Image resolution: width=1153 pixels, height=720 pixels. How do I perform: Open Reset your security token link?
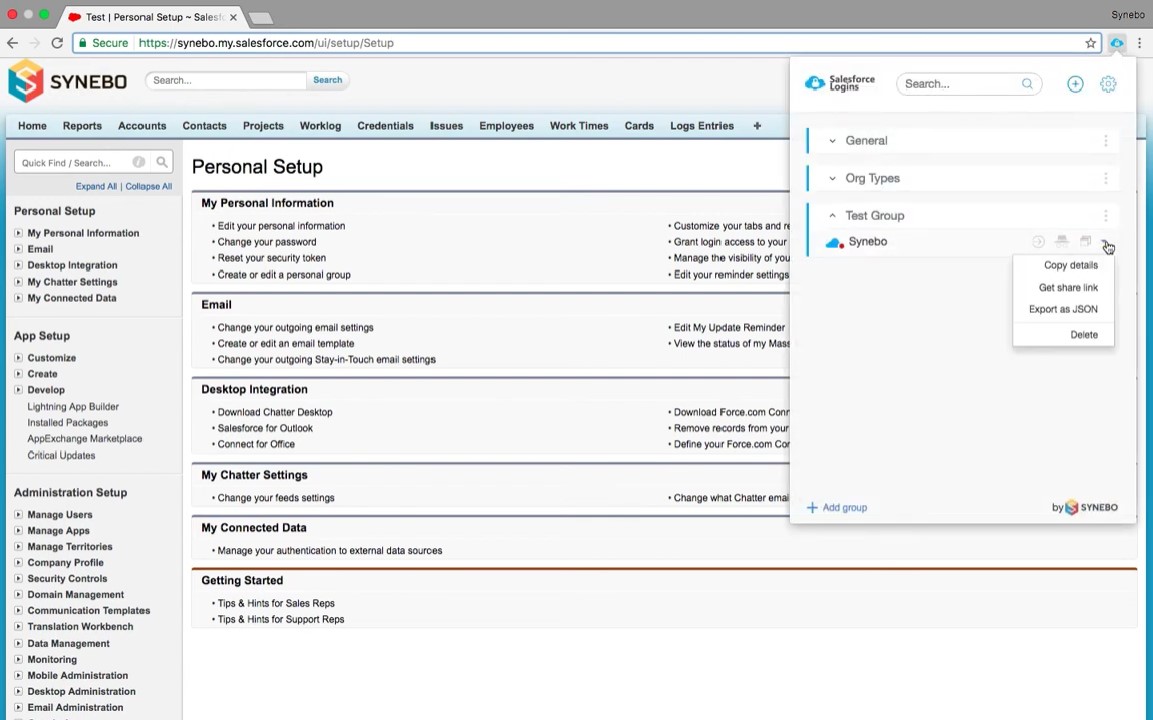[x=271, y=258]
